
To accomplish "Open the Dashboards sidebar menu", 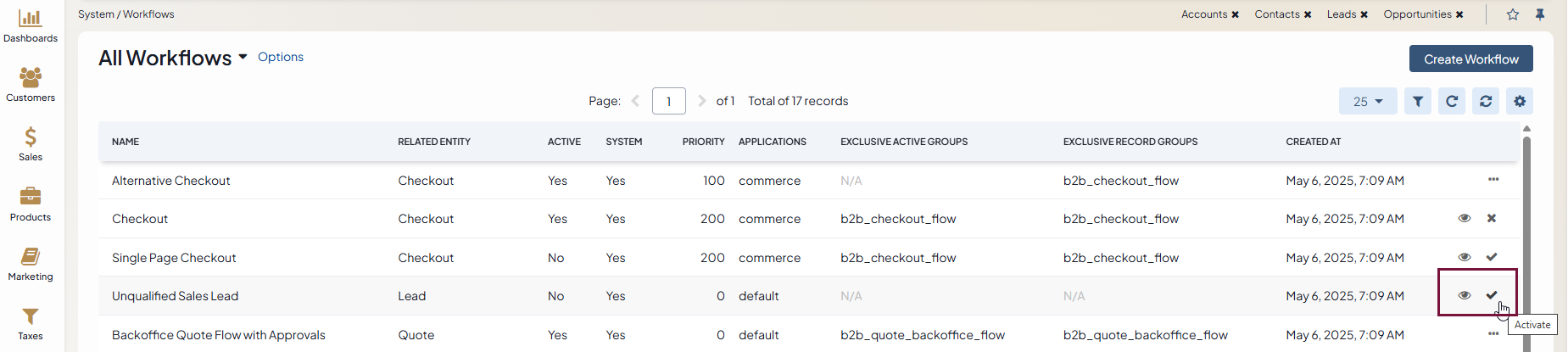I will click(31, 25).
